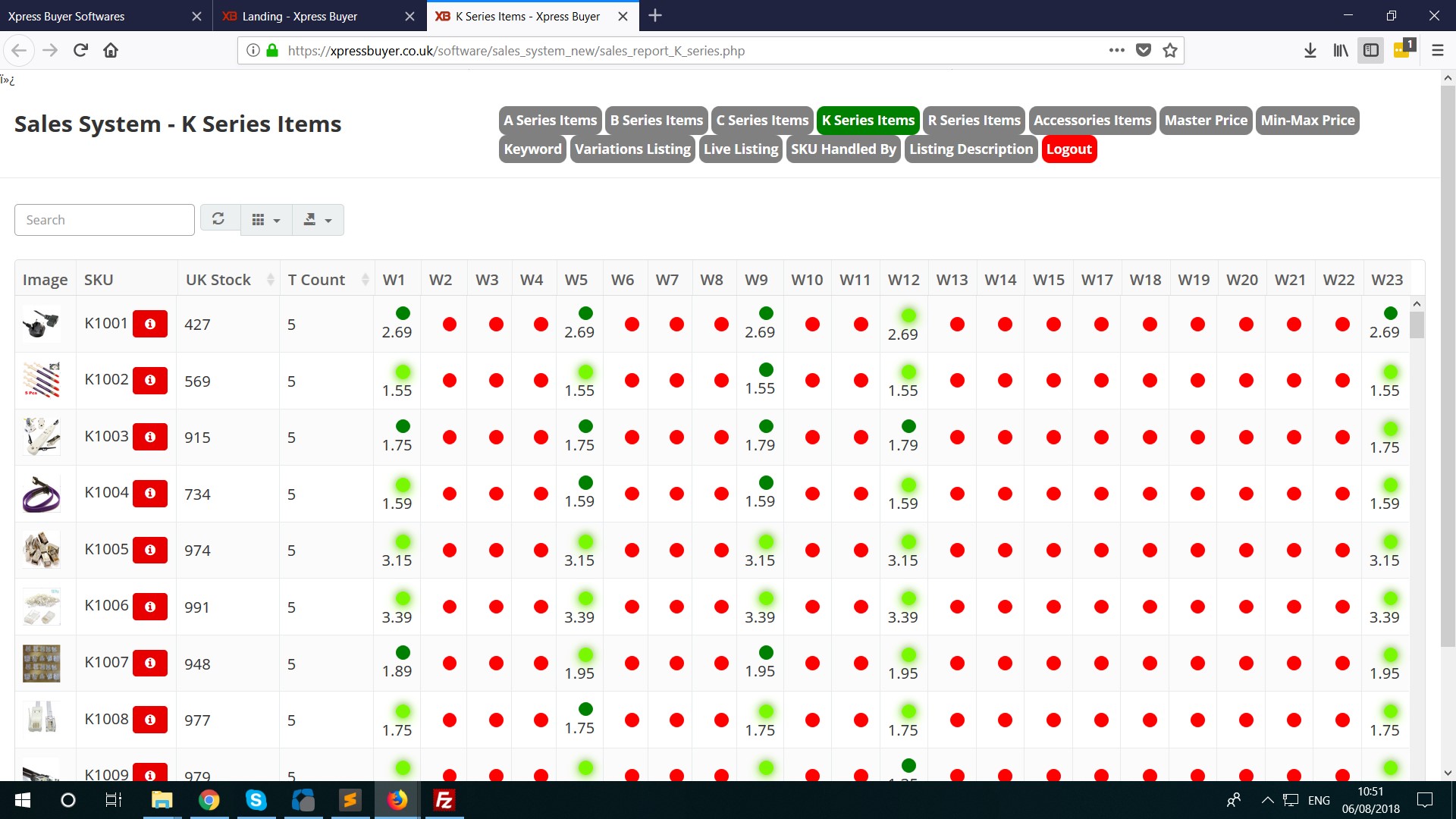
Task: Click the table refresh icon button
Action: pos(218,219)
